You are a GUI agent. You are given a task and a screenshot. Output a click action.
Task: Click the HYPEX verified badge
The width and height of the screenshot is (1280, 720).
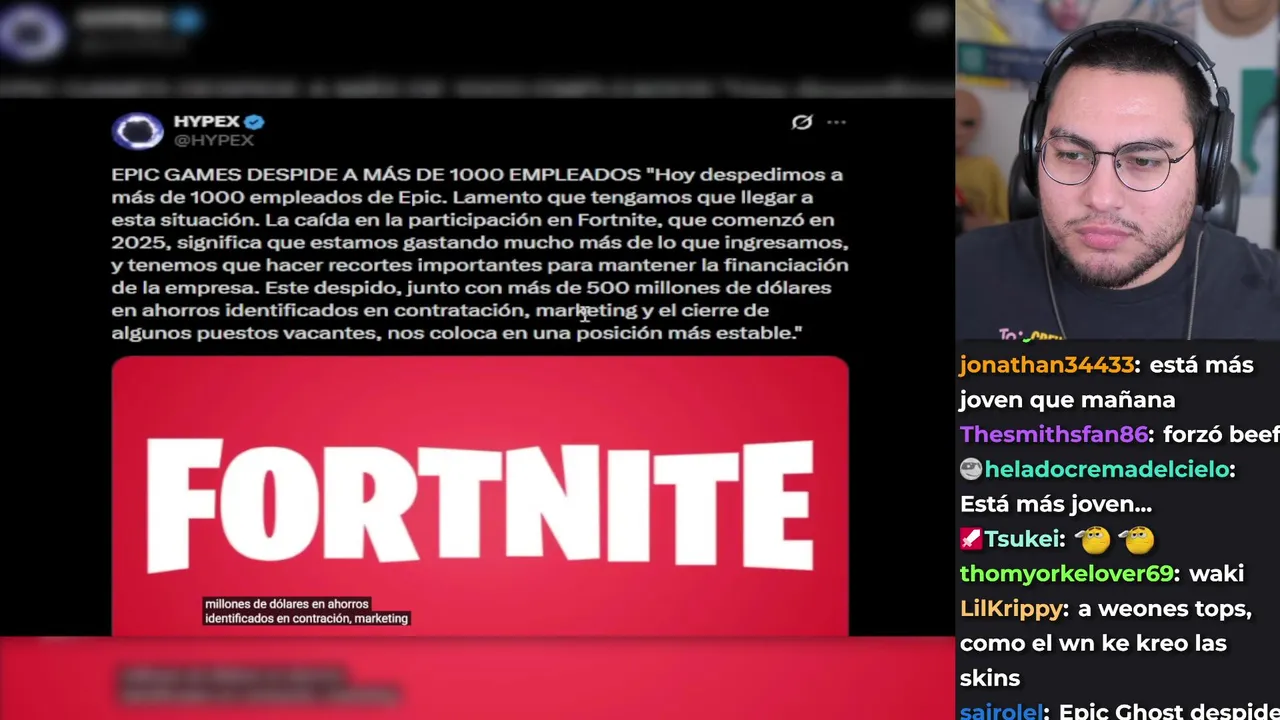tap(254, 122)
